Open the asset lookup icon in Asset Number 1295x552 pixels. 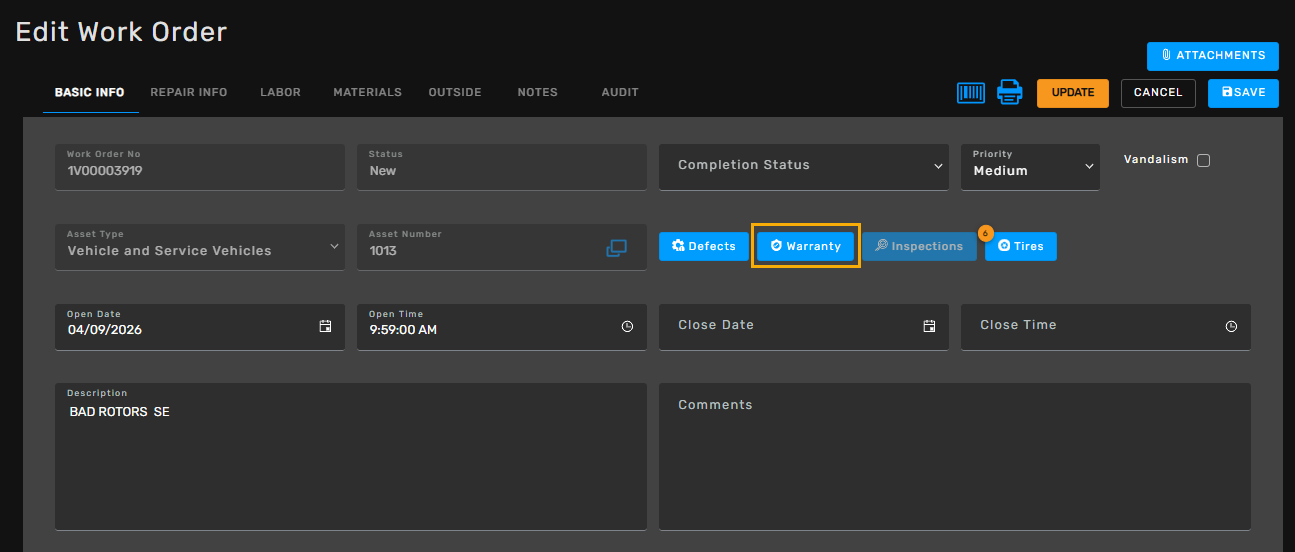(x=616, y=248)
